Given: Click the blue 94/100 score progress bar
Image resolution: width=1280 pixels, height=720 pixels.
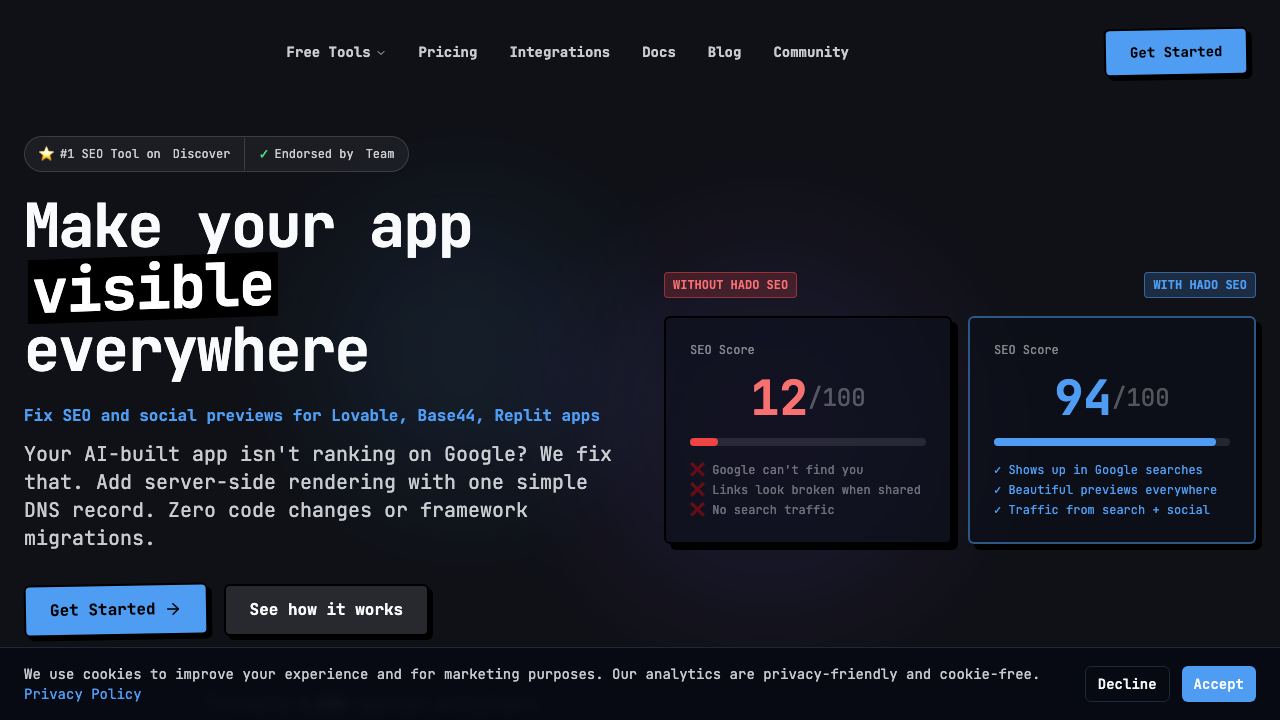Looking at the screenshot, I should click(x=1112, y=442).
